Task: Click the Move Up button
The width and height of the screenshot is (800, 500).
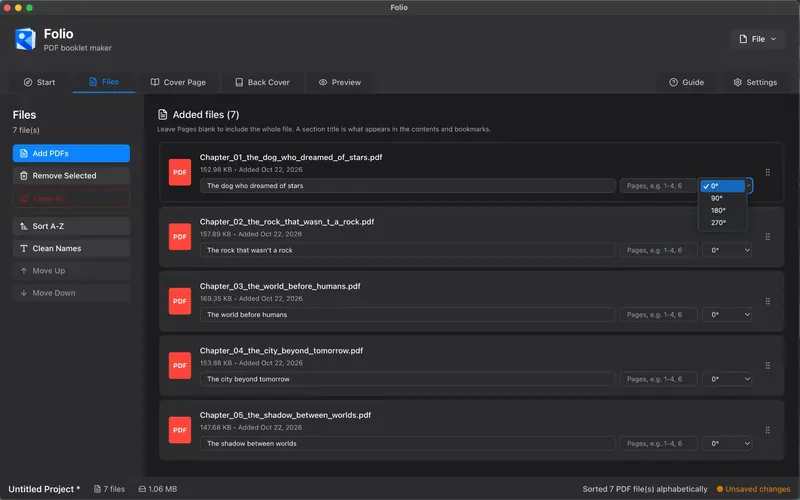Action: (71, 271)
